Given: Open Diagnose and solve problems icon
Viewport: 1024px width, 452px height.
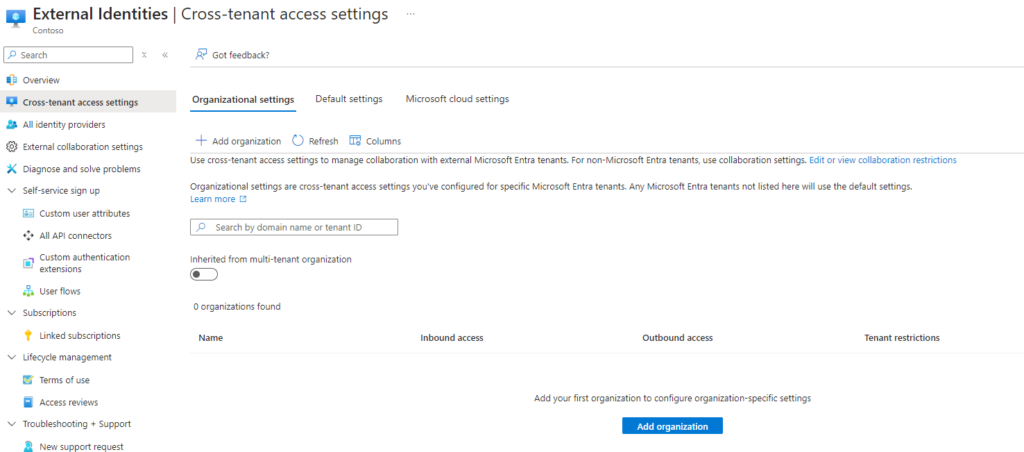Looking at the screenshot, I should click(12, 169).
